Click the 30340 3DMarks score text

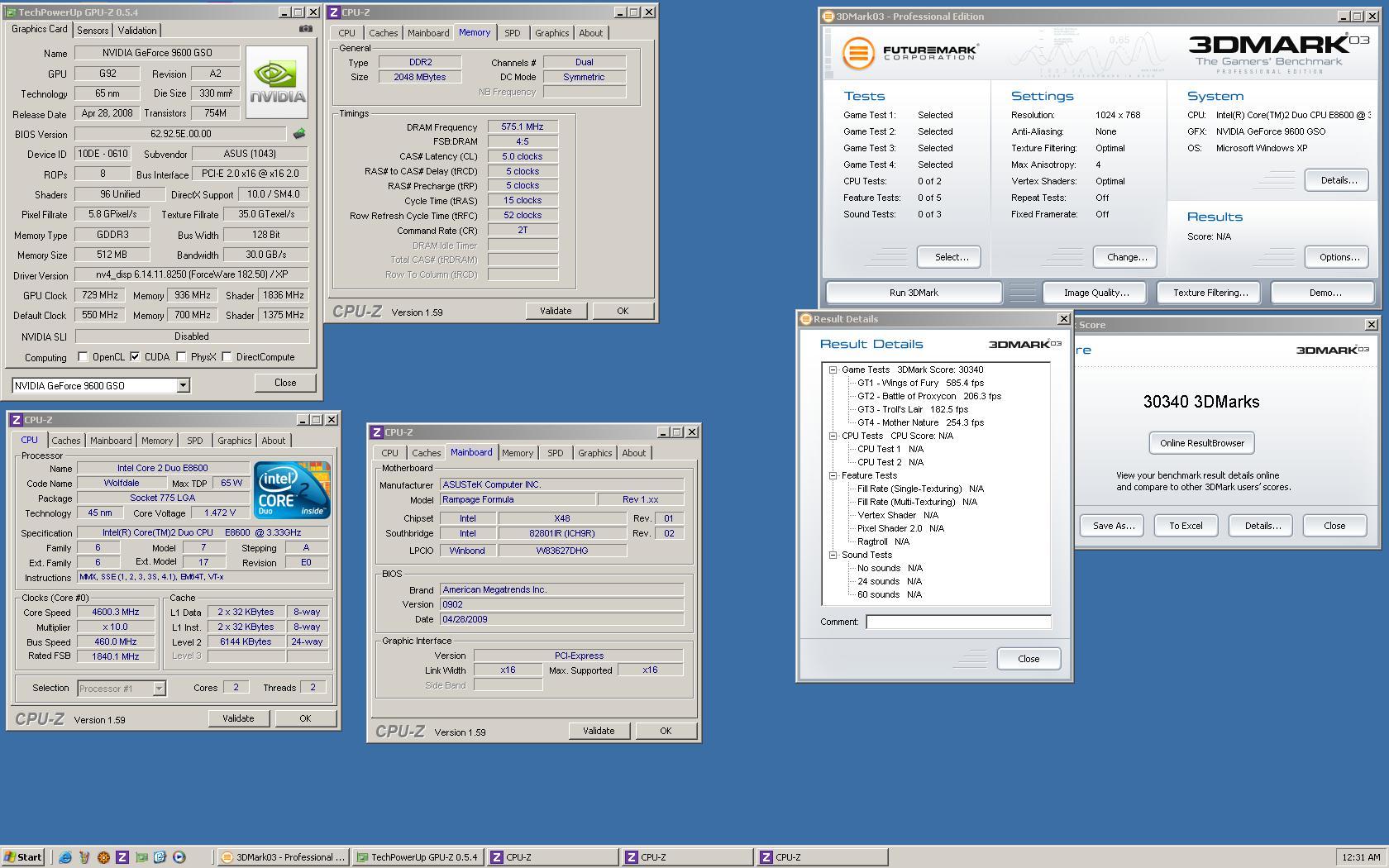[x=1201, y=402]
